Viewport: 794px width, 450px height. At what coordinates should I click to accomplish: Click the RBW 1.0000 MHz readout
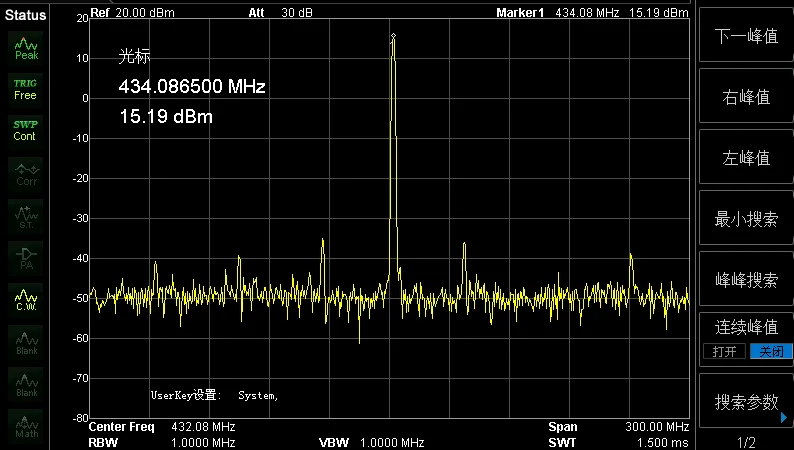coord(162,443)
